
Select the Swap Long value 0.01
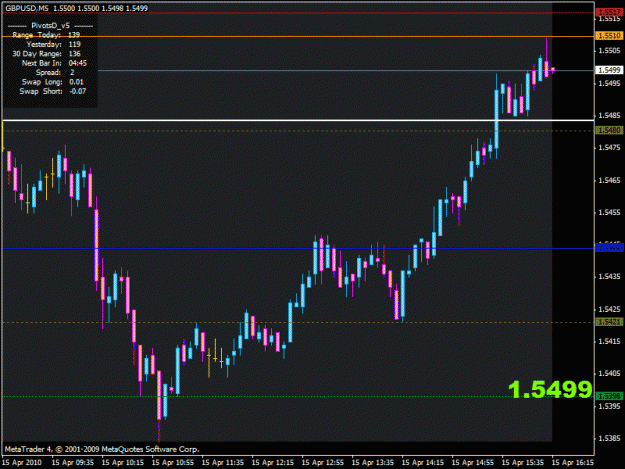point(77,82)
